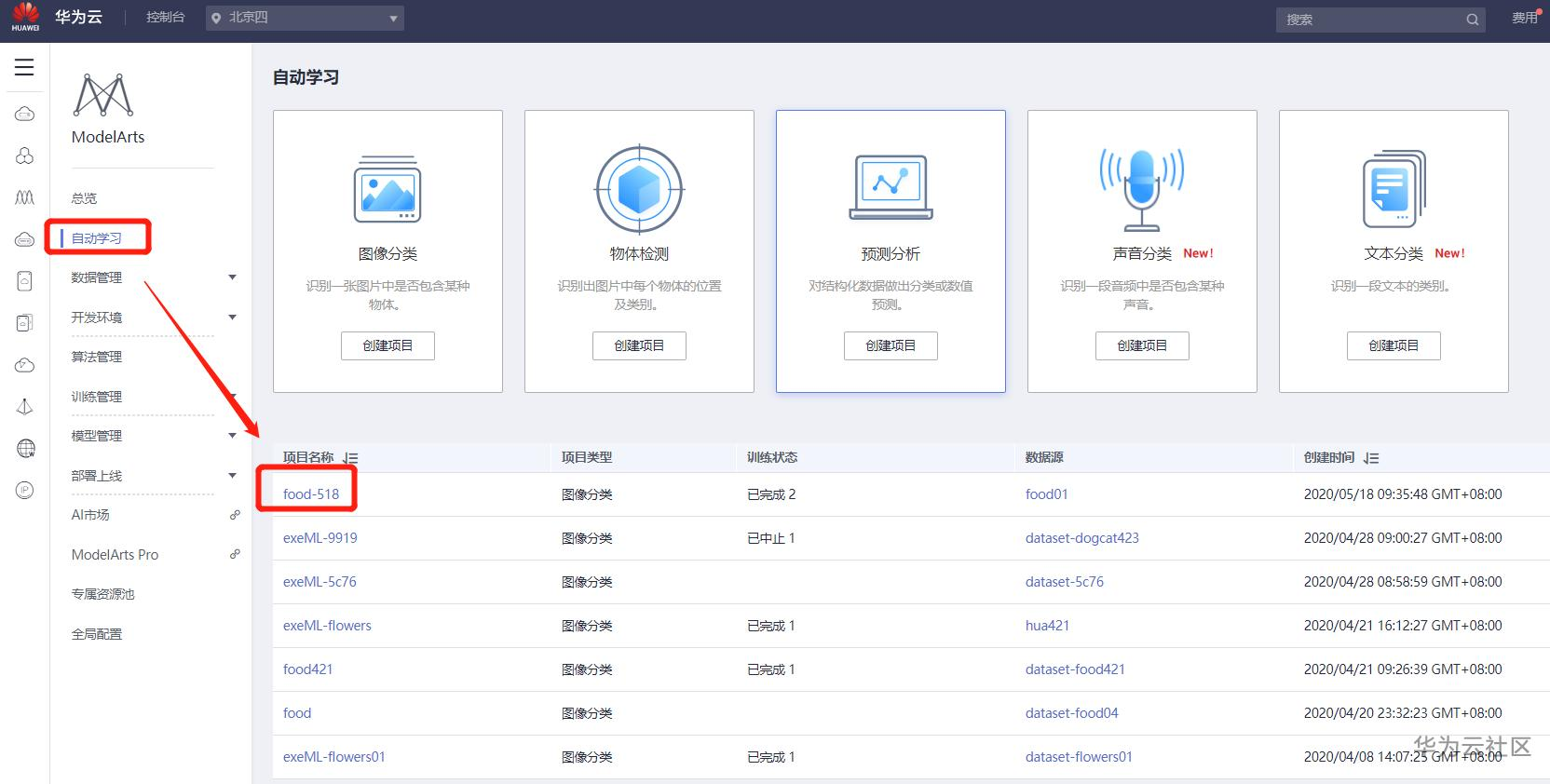1550x784 pixels.
Task: Click the 训练状态 column header
Action: coord(772,457)
